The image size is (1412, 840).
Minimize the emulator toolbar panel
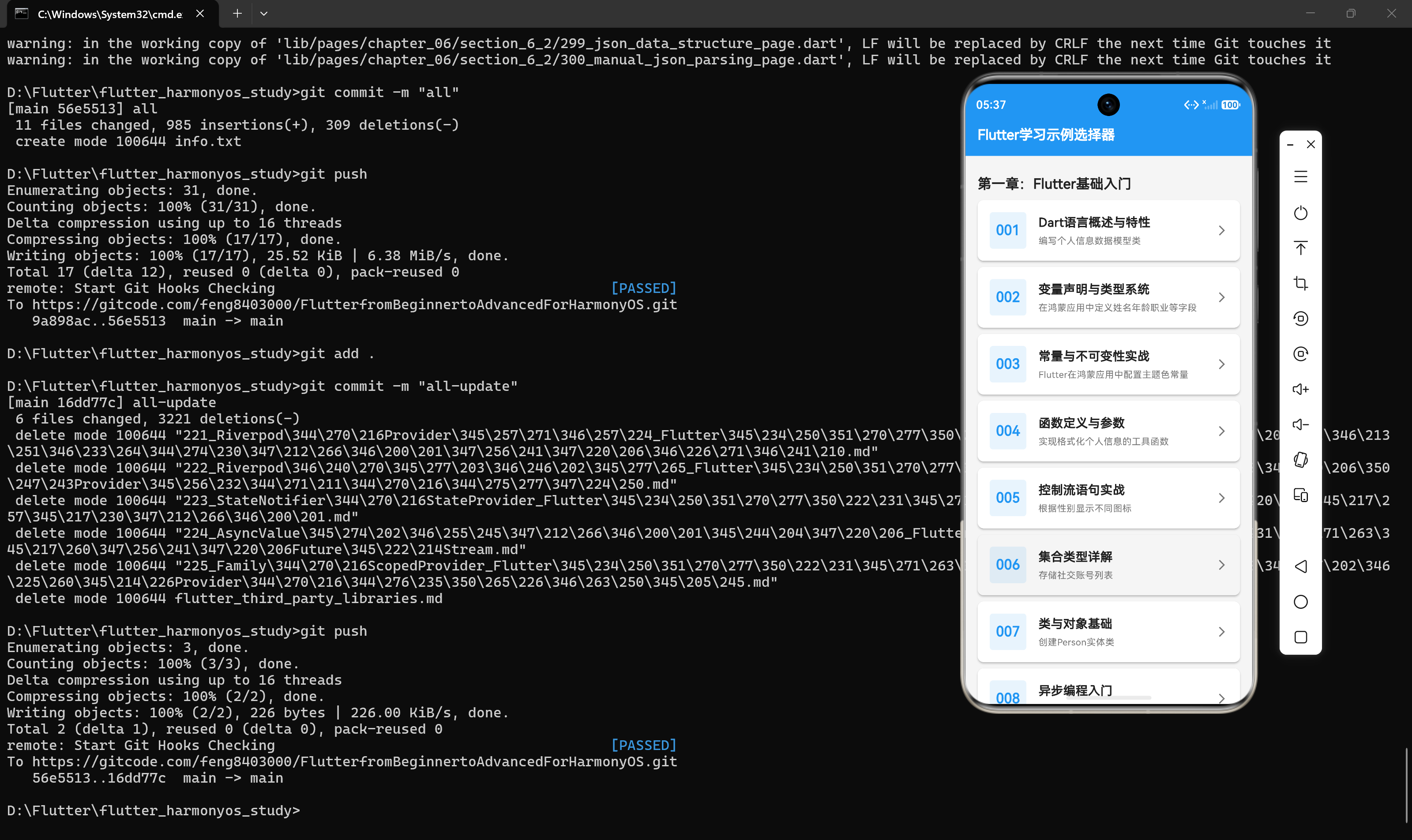point(1290,145)
